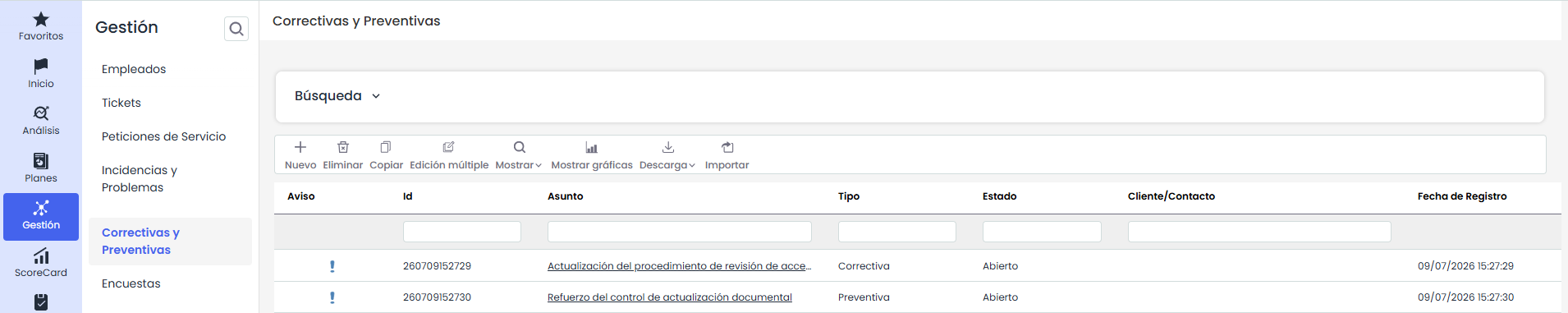Click the Importar icon

click(x=727, y=147)
